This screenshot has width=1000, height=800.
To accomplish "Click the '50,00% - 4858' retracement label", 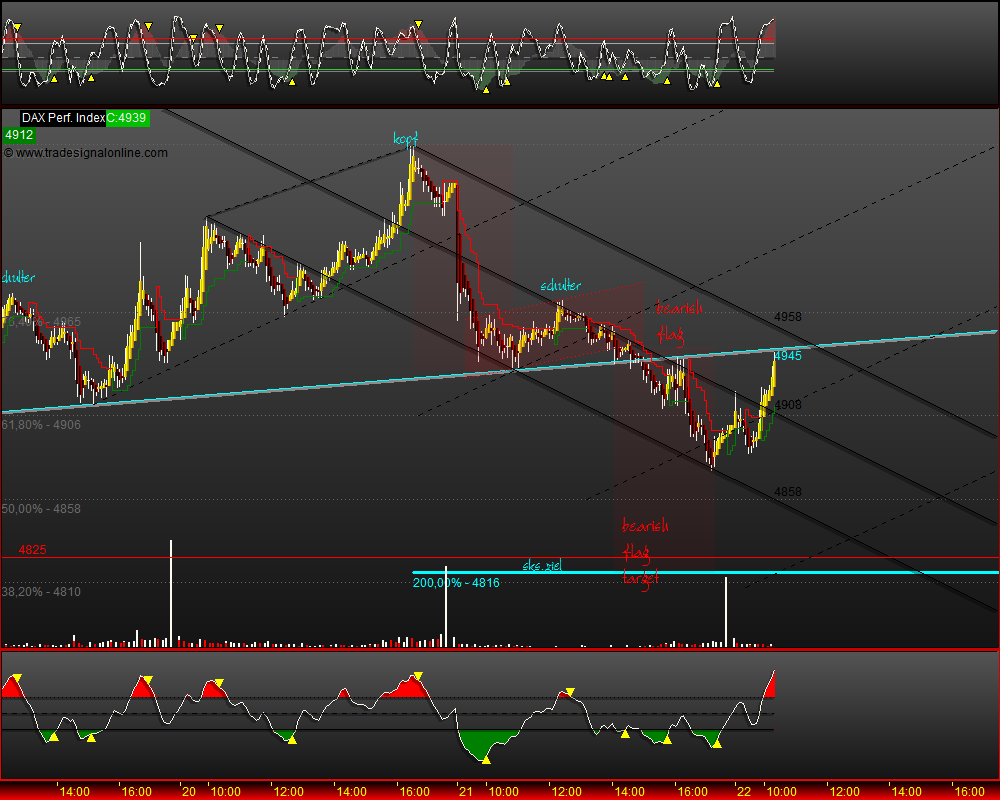I will point(41,509).
